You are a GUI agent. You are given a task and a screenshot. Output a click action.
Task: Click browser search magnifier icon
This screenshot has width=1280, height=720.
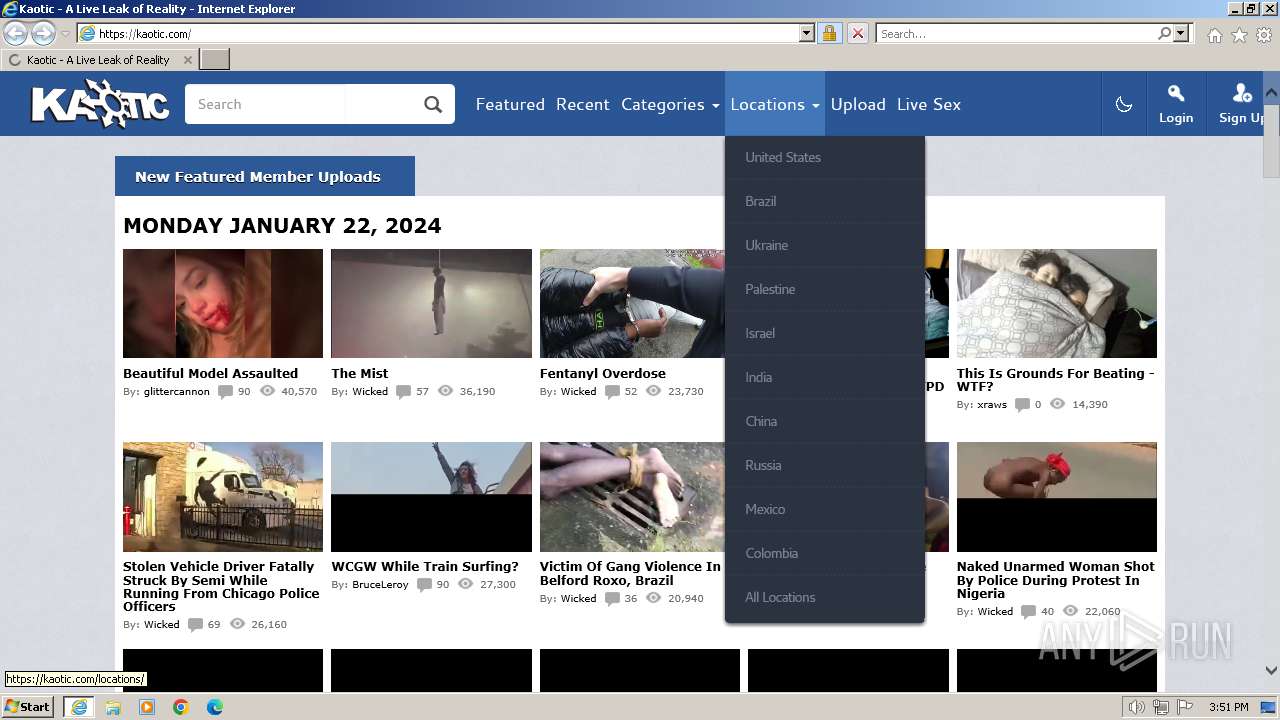pyautogui.click(x=1164, y=33)
